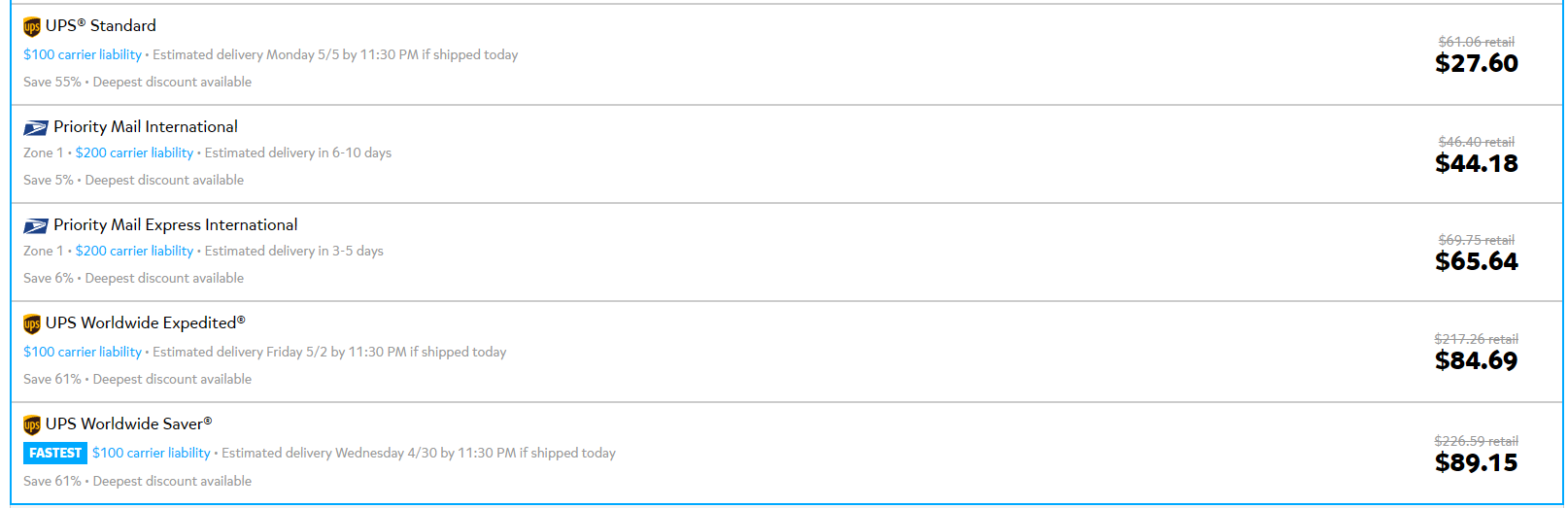Click the USPS eagle icon for Priority Mail Express International

click(x=36, y=226)
